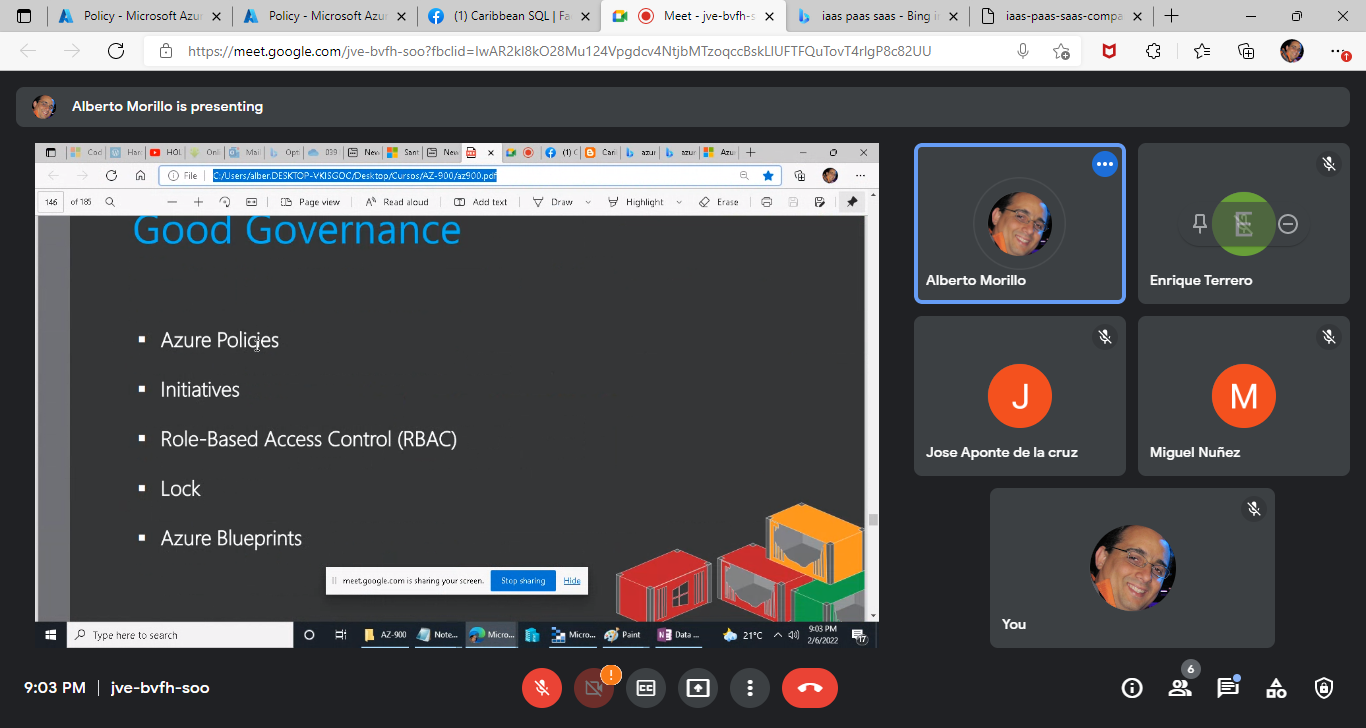Open Edge Settings and more menu
The width and height of the screenshot is (1366, 728).
pos(1338,51)
